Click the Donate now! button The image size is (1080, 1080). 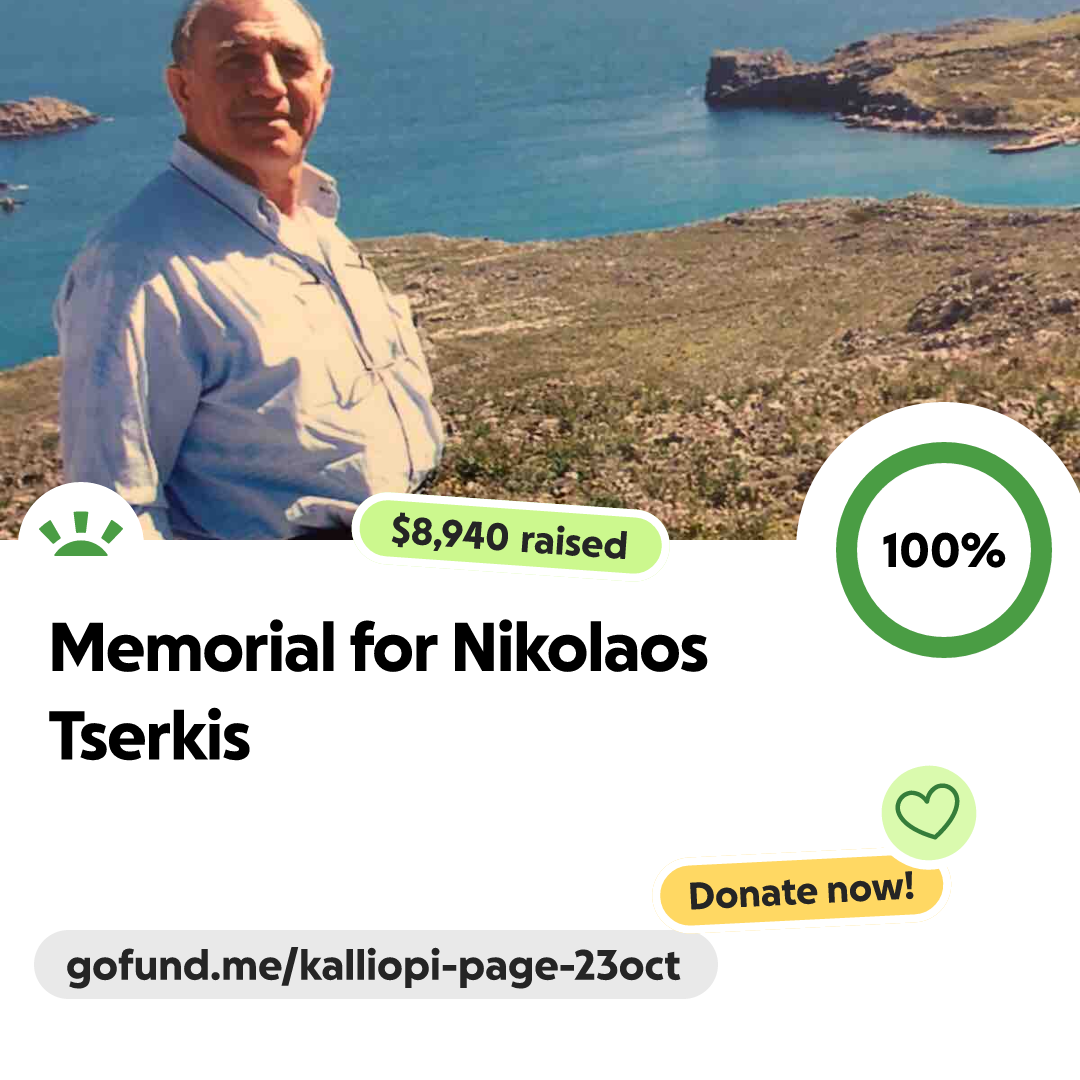tap(801, 891)
